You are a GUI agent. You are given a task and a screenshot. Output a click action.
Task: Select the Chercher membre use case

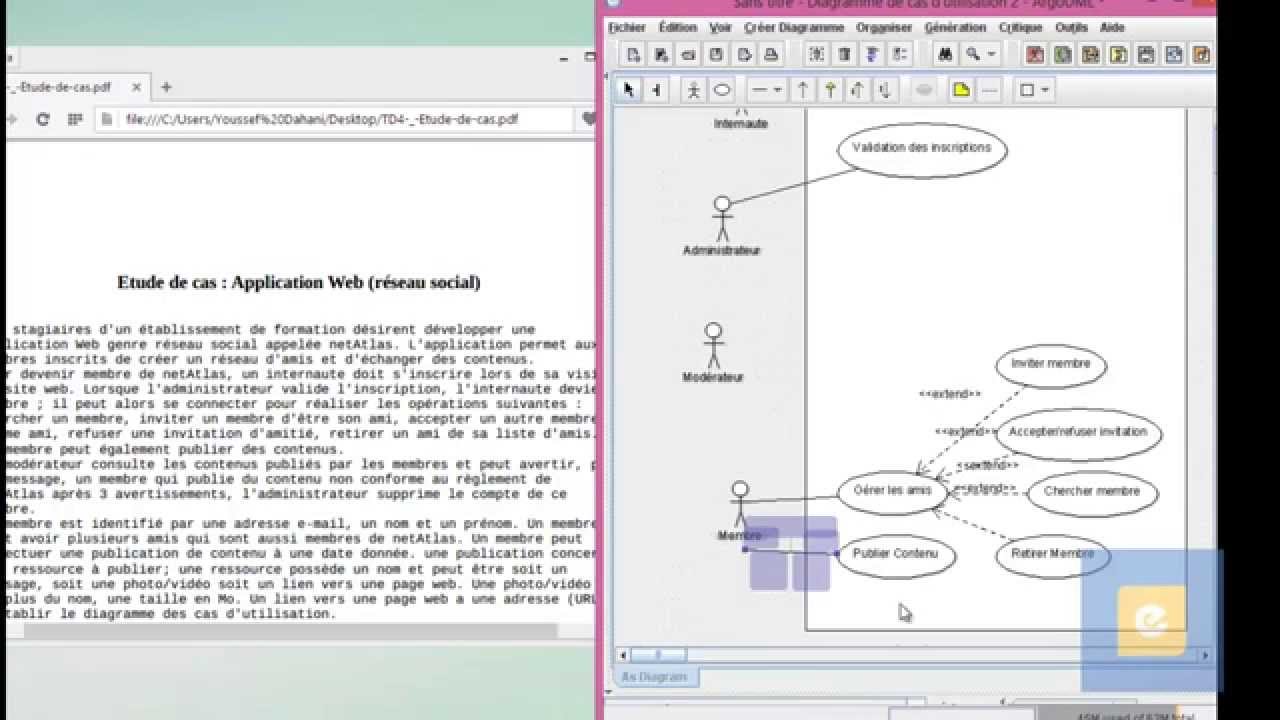click(x=1092, y=492)
